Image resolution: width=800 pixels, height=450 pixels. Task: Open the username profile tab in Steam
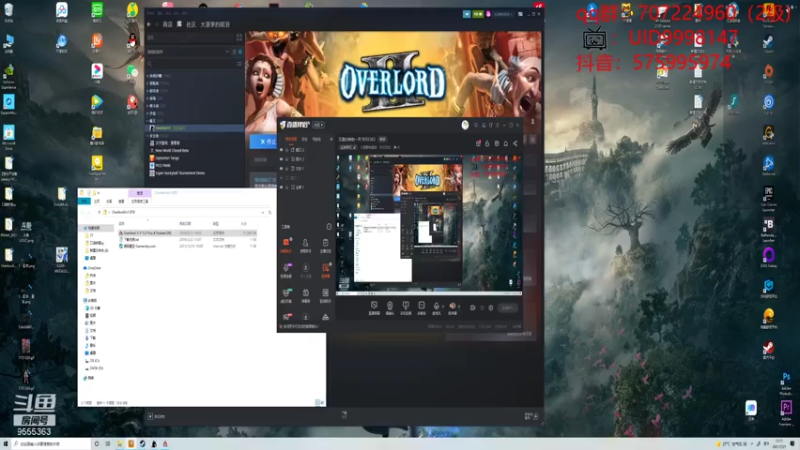coord(215,24)
